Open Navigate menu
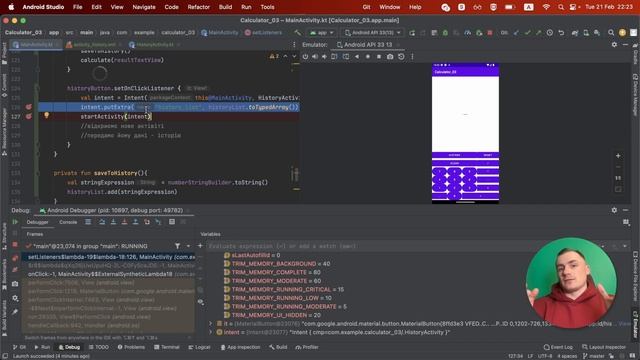 pos(144,7)
